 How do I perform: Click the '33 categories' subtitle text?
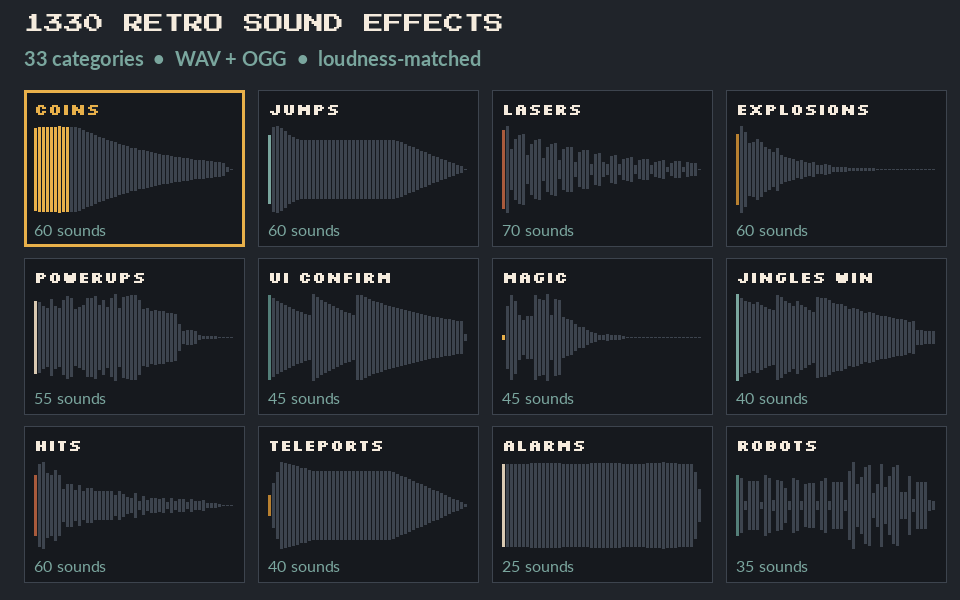point(84,59)
